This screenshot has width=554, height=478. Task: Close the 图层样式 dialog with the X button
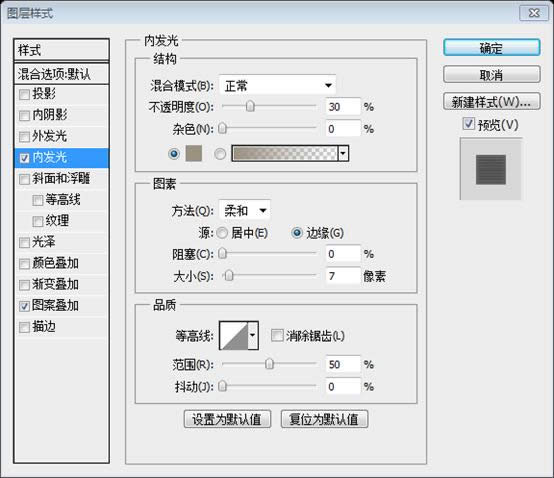tap(534, 13)
